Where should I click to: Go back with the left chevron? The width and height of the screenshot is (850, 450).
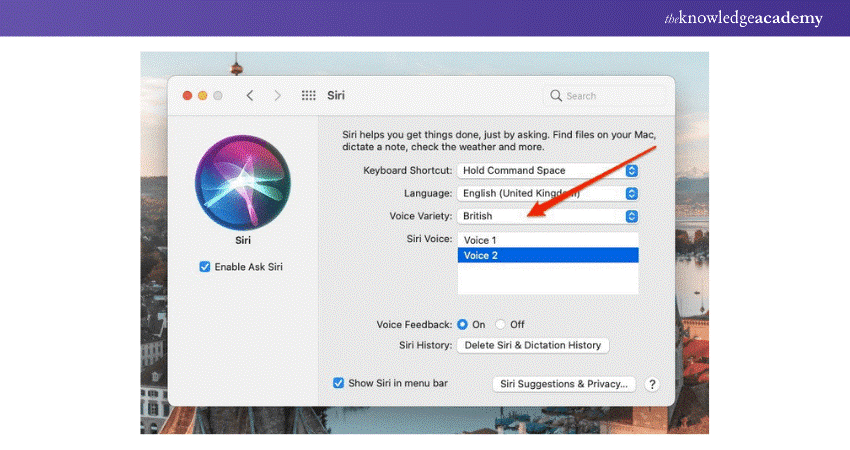tap(250, 95)
